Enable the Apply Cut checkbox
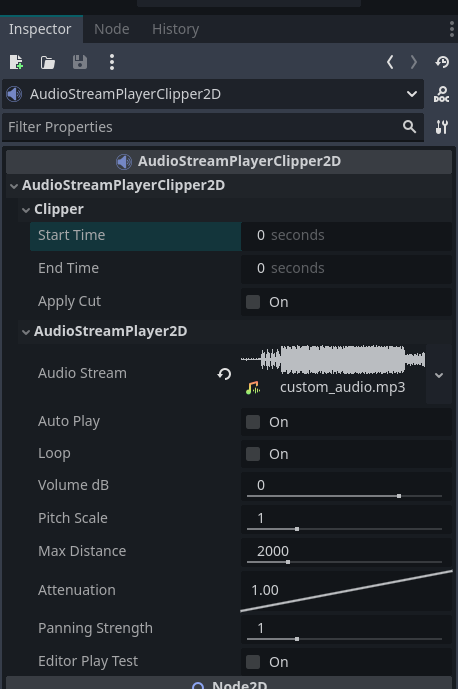 [x=253, y=302]
